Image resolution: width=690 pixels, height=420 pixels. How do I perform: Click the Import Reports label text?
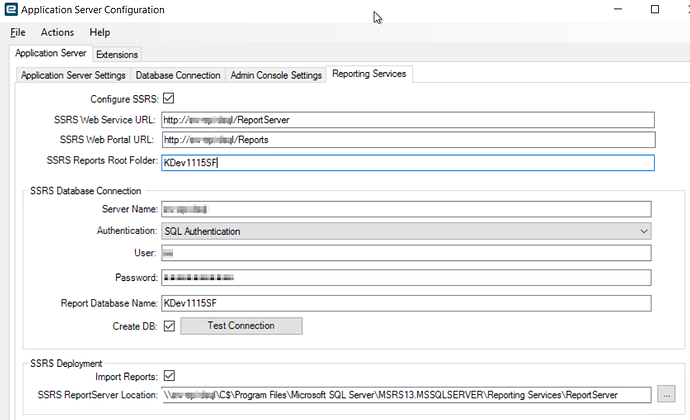pyautogui.click(x=126, y=377)
